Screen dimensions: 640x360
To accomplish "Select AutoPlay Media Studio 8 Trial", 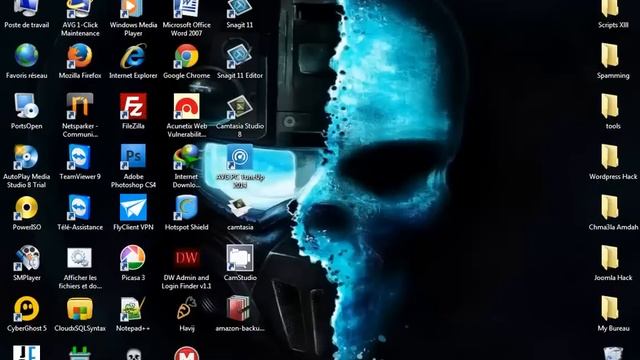I will pyautogui.click(x=27, y=157).
